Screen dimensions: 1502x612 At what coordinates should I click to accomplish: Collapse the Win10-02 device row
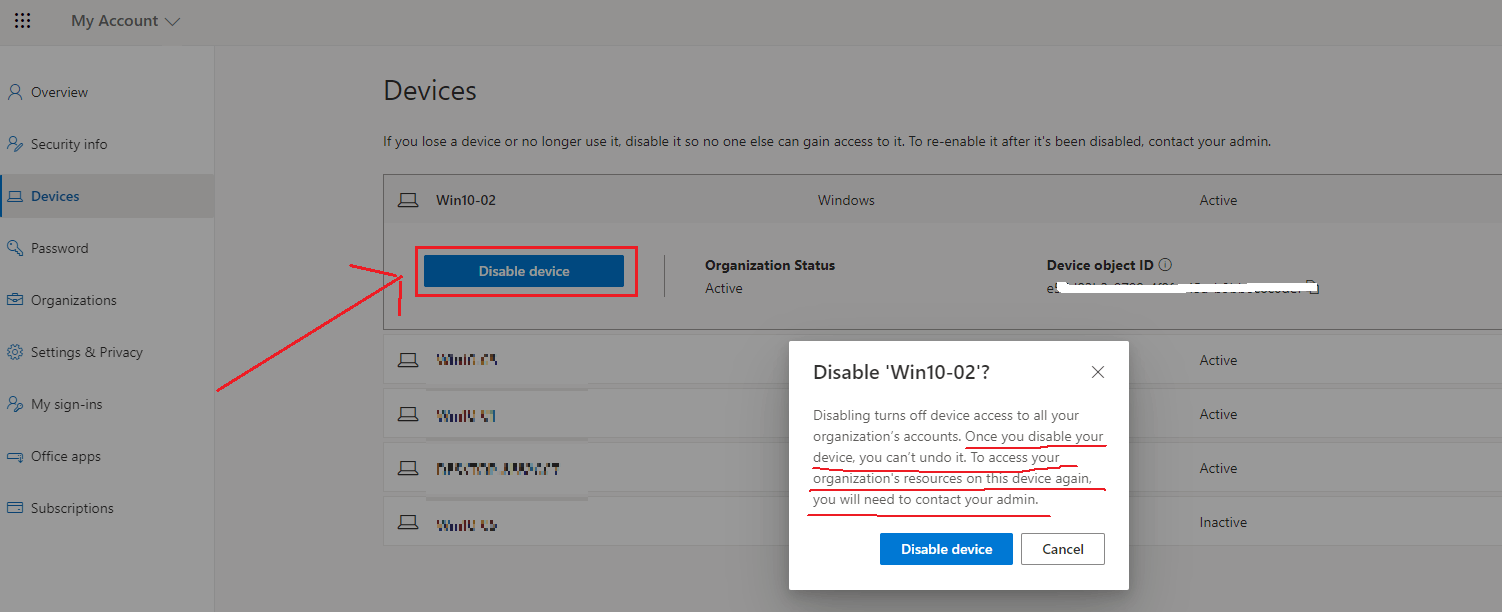(x=943, y=200)
